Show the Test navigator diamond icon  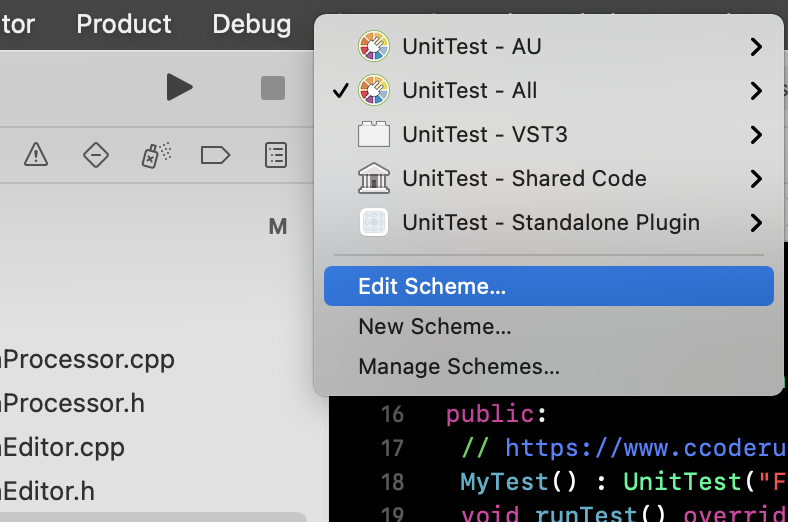[x=96, y=154]
